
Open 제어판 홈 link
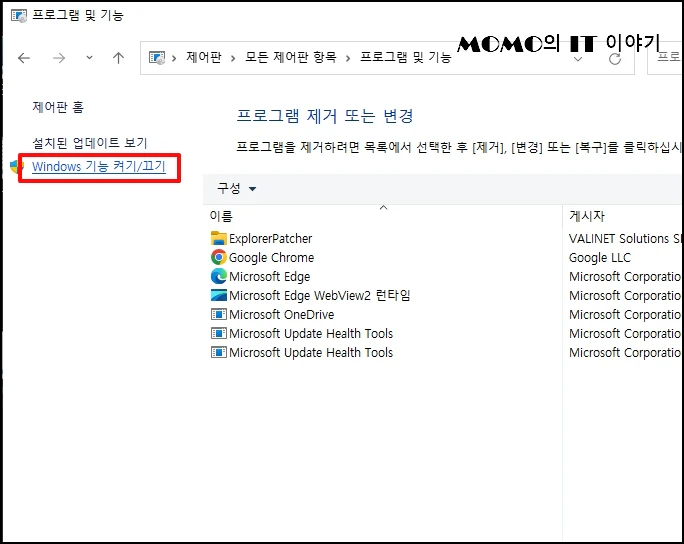(x=58, y=107)
